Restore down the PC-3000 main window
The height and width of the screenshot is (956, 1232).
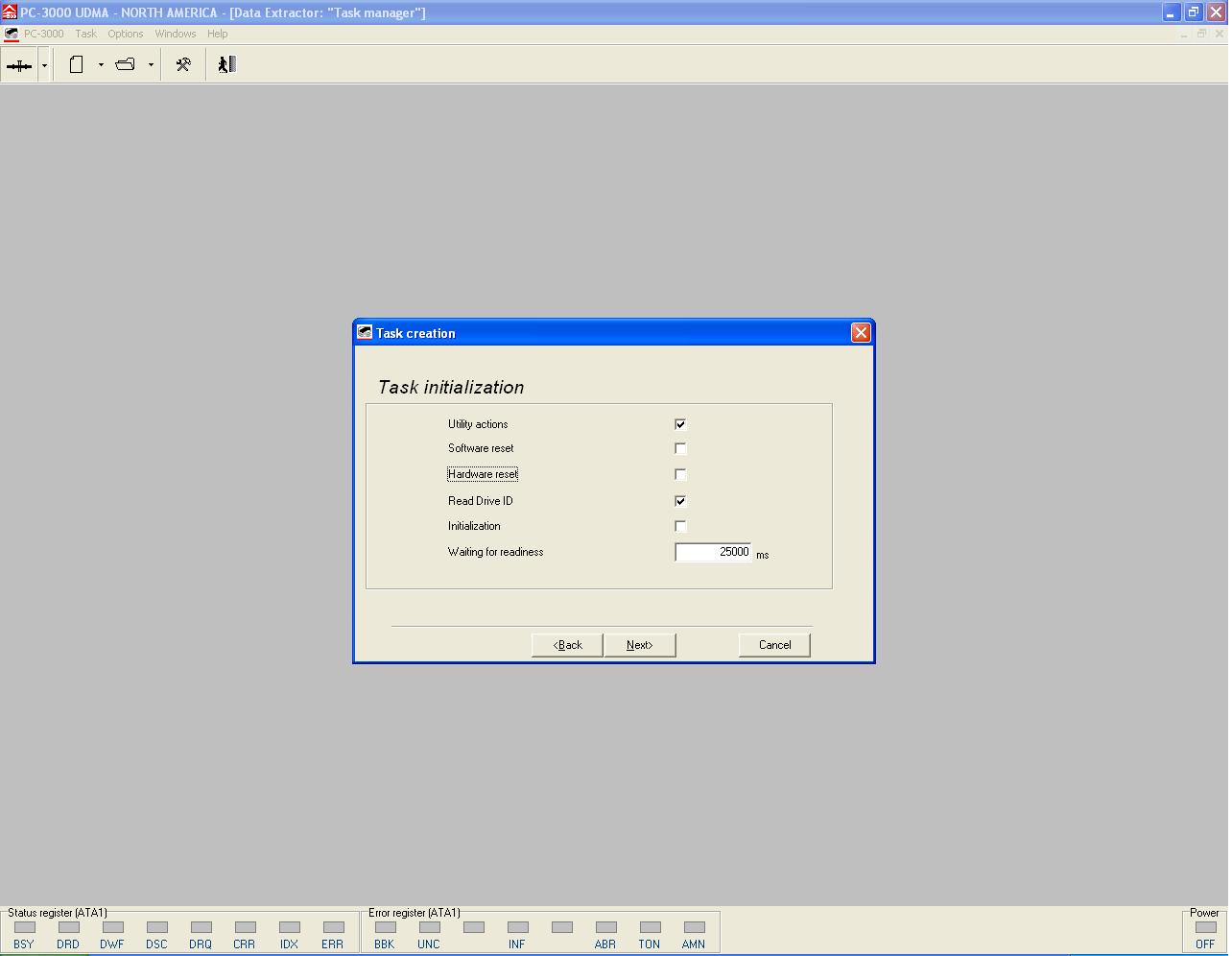coord(1194,12)
